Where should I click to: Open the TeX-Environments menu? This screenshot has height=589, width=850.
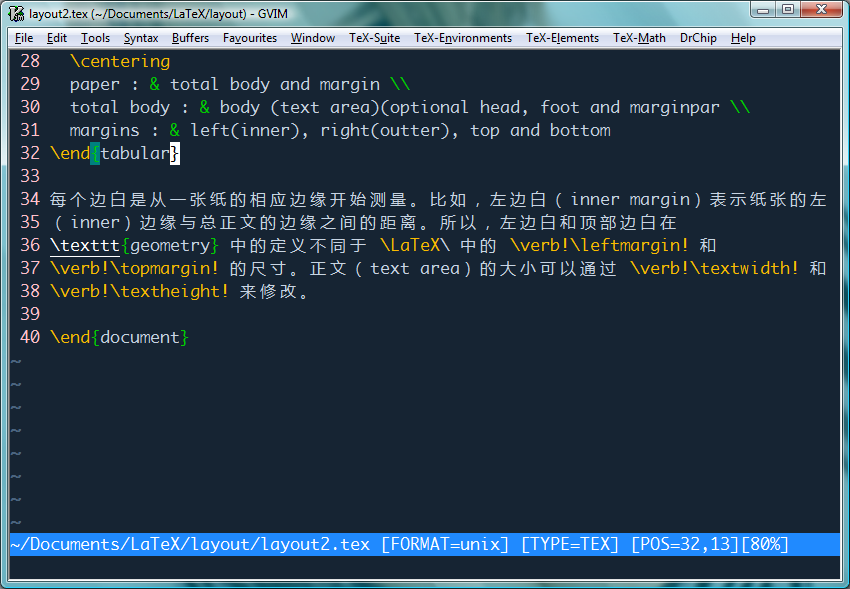463,38
